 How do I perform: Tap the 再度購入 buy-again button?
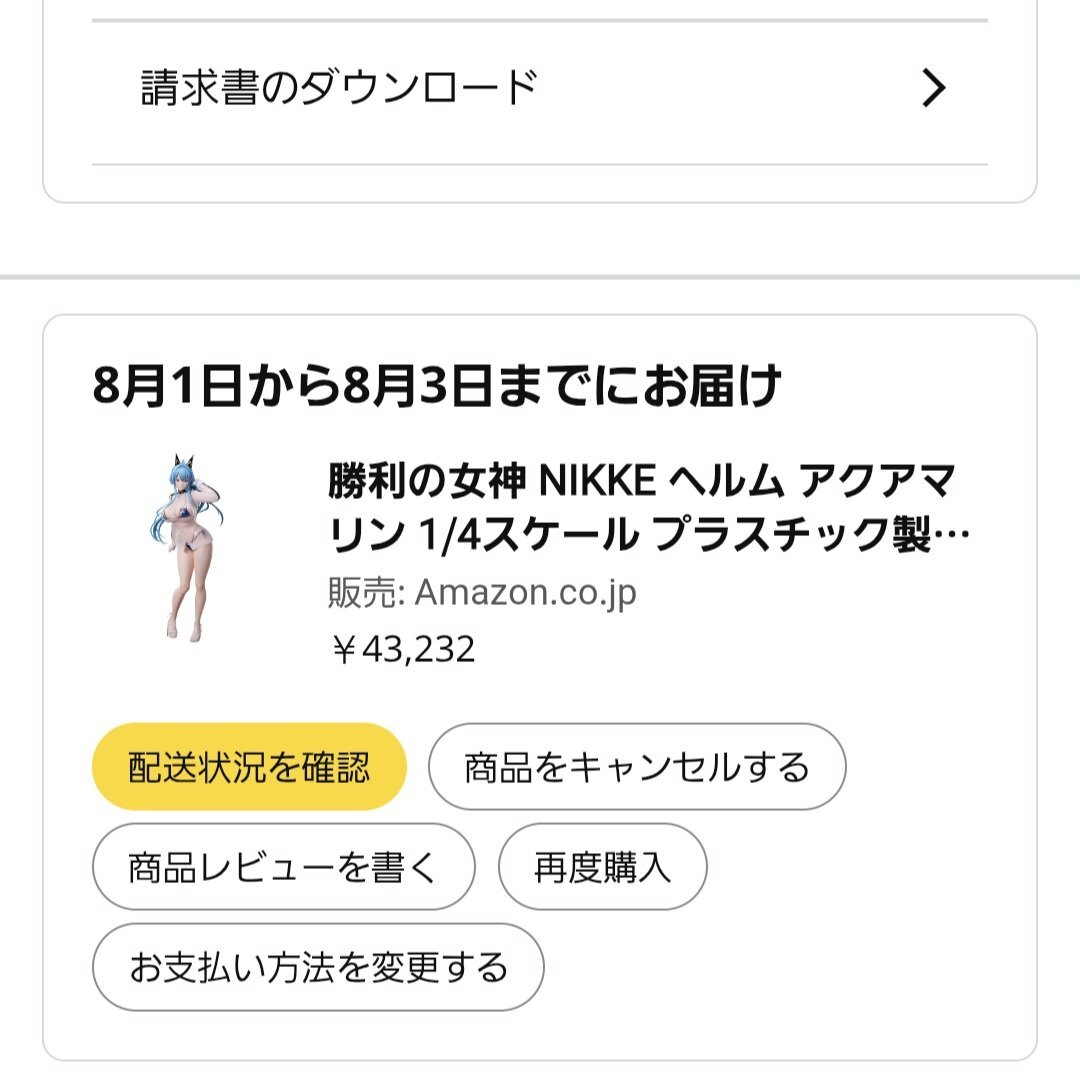pyautogui.click(x=603, y=866)
